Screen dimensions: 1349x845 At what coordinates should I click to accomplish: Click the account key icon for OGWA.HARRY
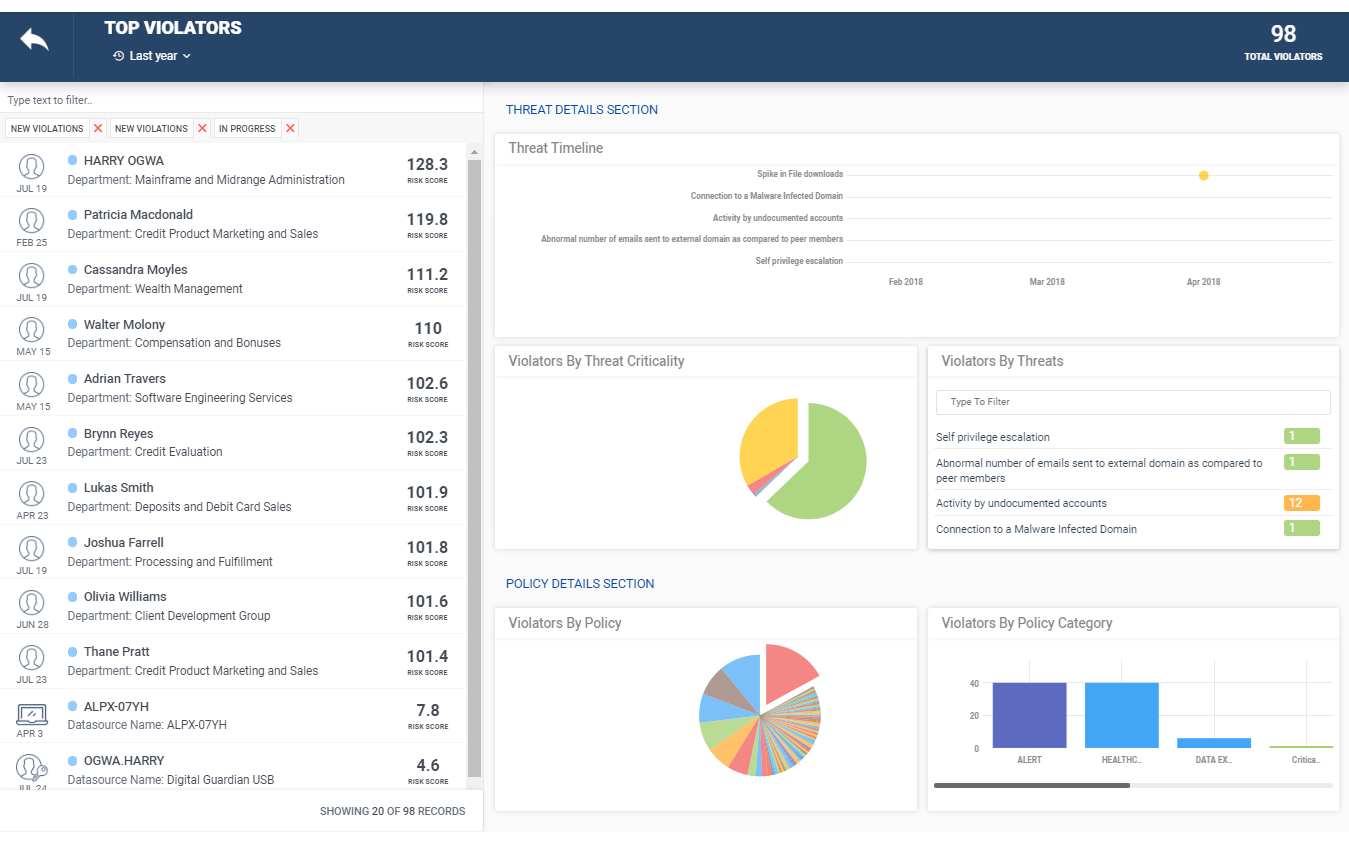(32, 767)
